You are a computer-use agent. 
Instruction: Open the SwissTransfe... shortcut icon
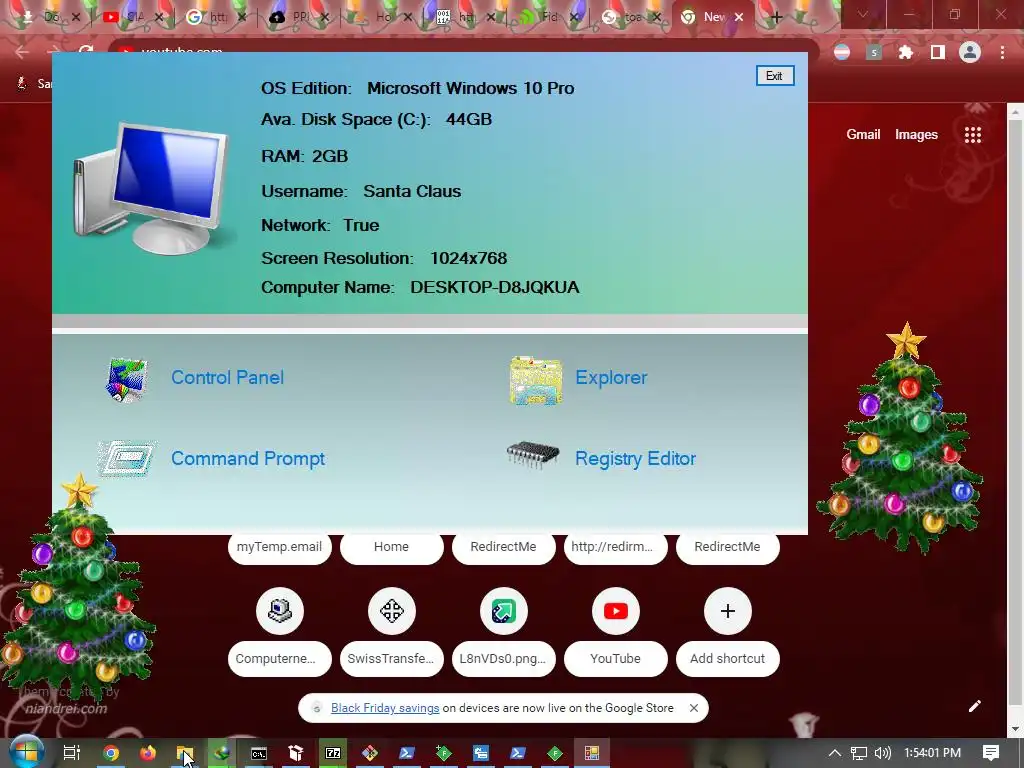[392, 611]
